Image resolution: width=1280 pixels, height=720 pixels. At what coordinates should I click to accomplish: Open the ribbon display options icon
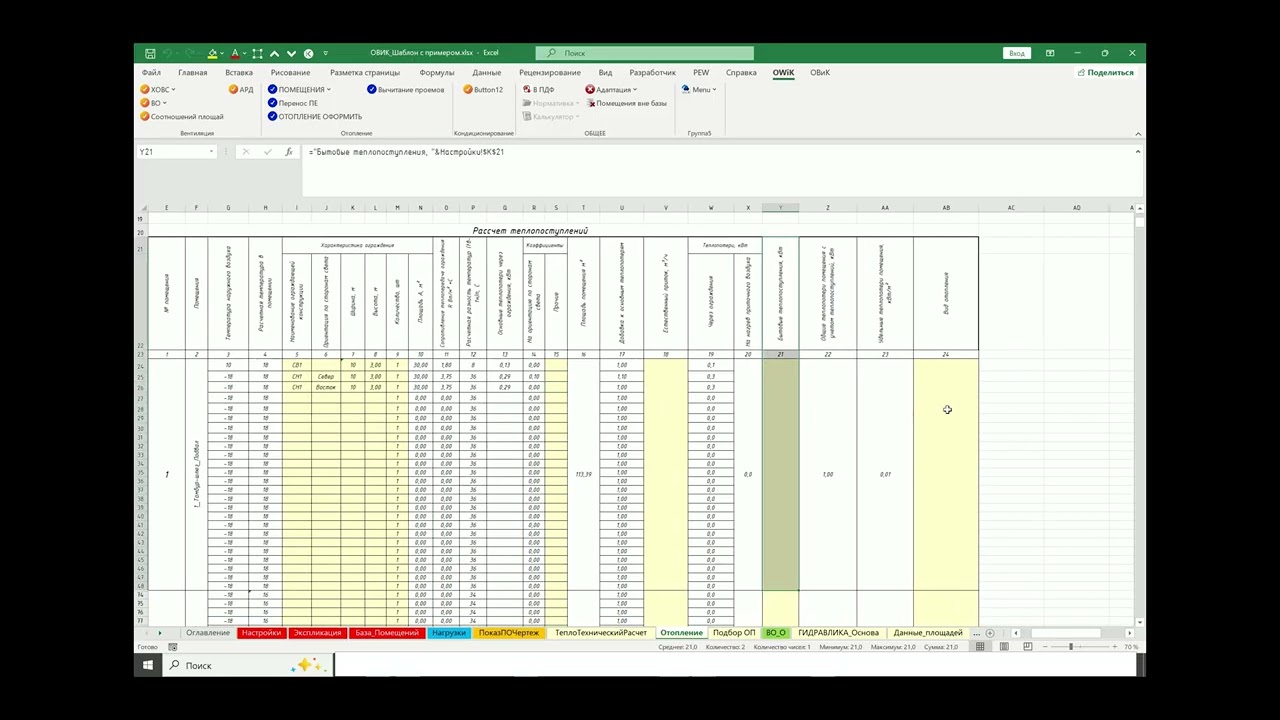[x=1050, y=53]
